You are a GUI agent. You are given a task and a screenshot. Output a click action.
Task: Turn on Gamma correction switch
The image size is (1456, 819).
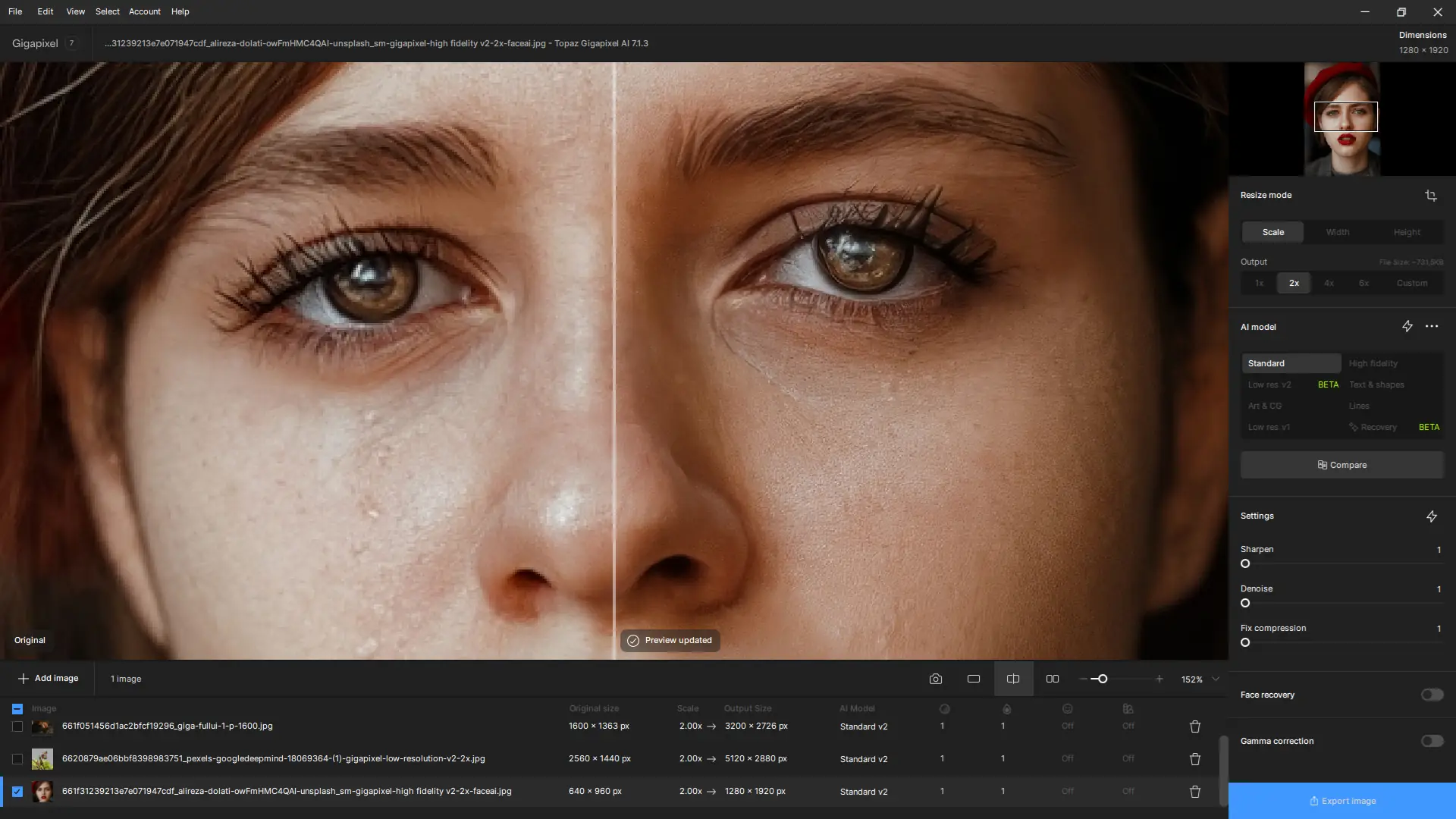coord(1432,742)
